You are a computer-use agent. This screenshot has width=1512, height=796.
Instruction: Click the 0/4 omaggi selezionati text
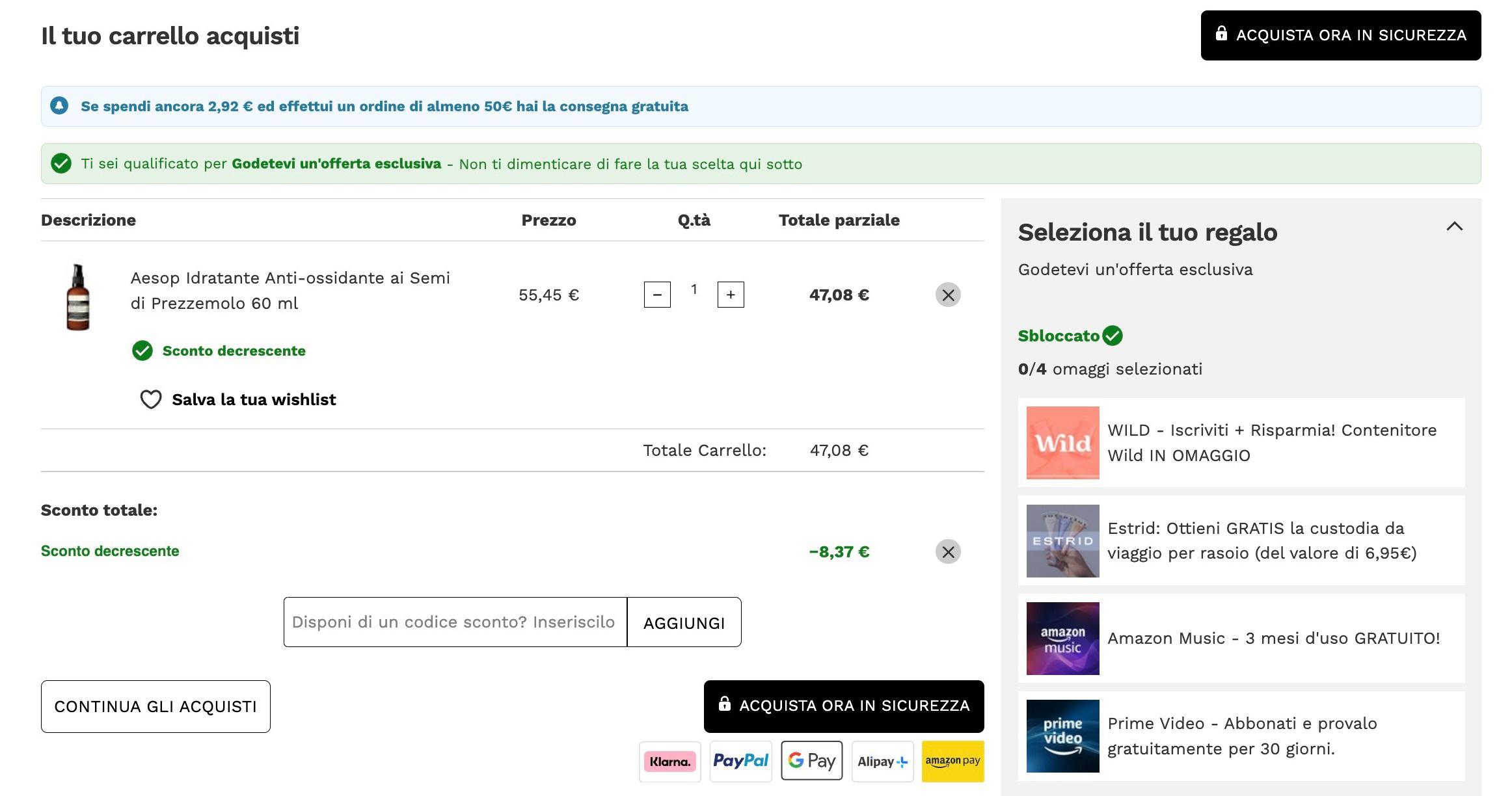(x=1110, y=369)
